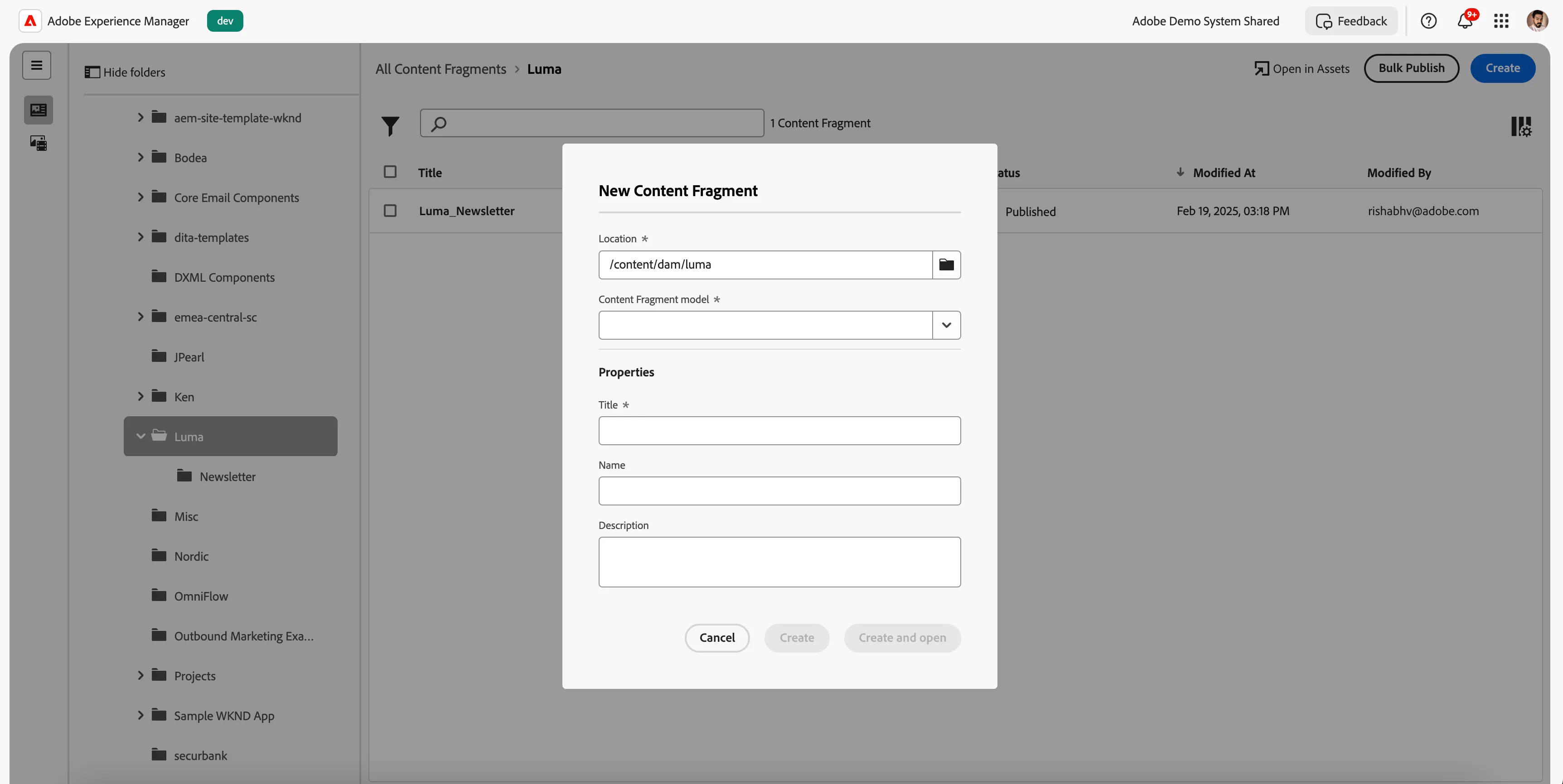Expand the Projects folder

click(x=140, y=675)
